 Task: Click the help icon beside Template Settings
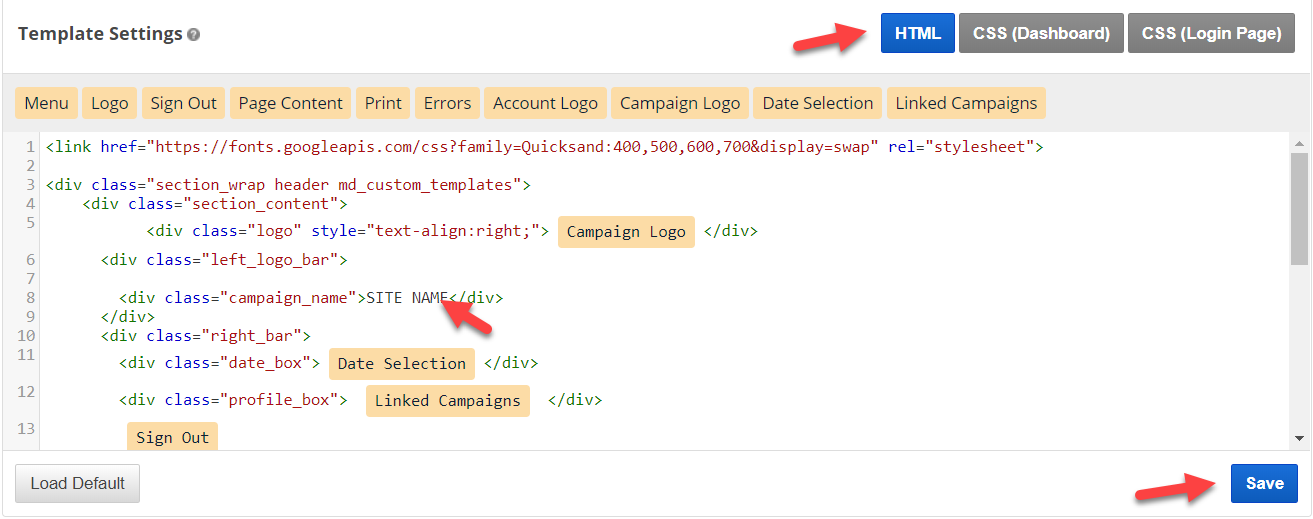click(194, 35)
